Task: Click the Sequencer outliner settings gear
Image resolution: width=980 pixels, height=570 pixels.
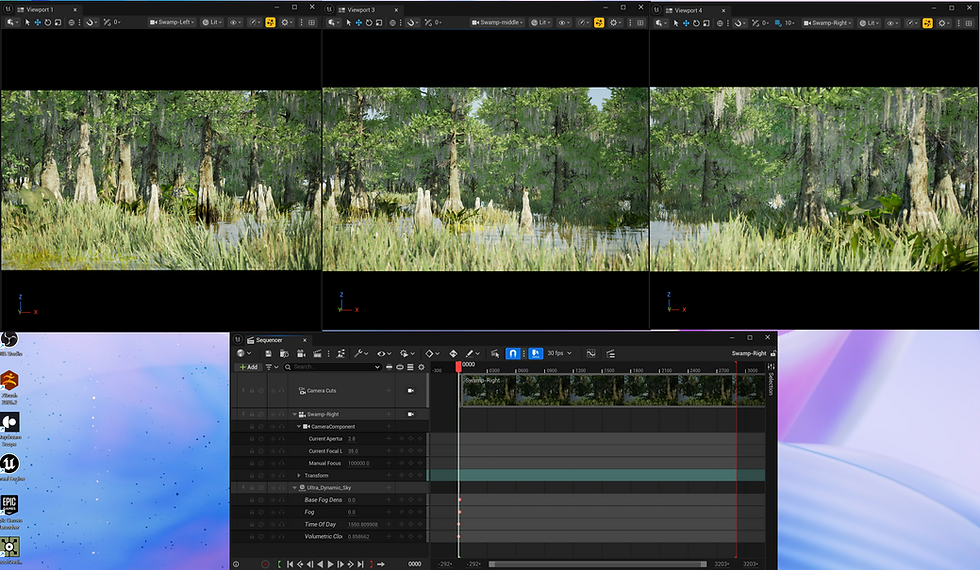Action: point(421,367)
